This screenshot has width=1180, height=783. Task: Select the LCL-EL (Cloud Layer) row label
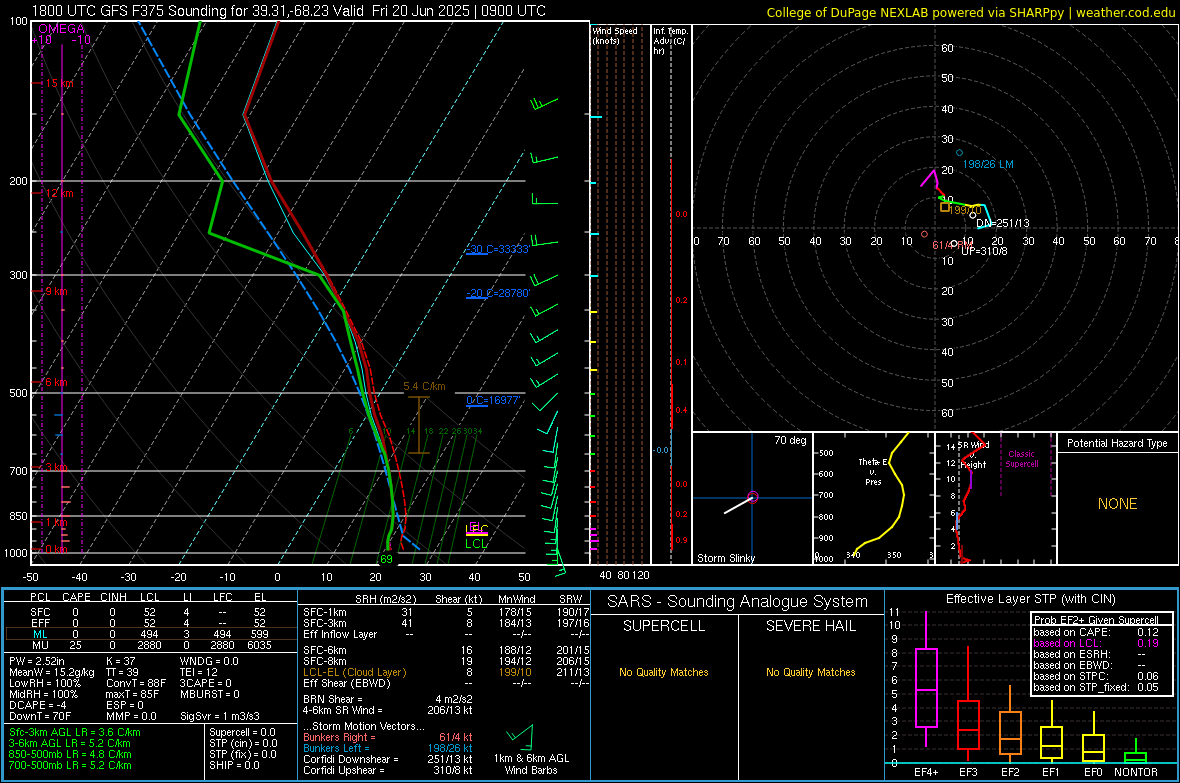tap(354, 672)
